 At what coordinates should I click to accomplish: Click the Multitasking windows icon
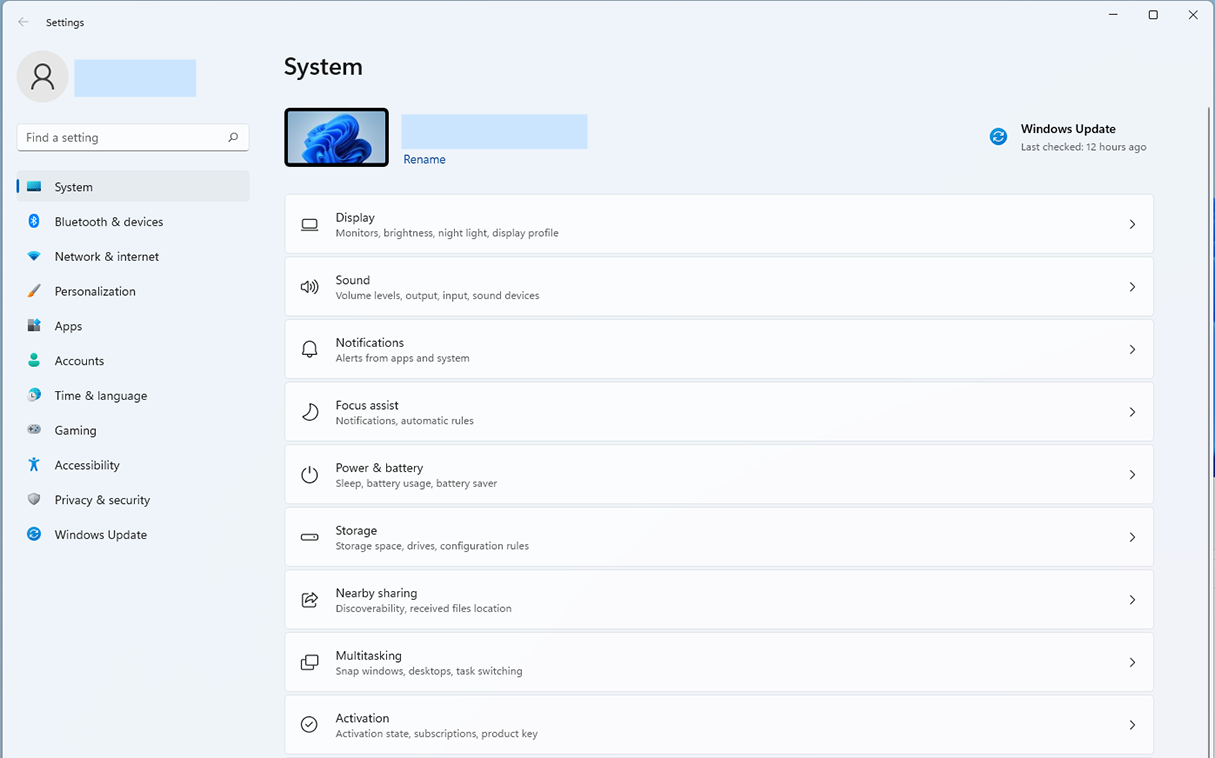[x=310, y=662]
